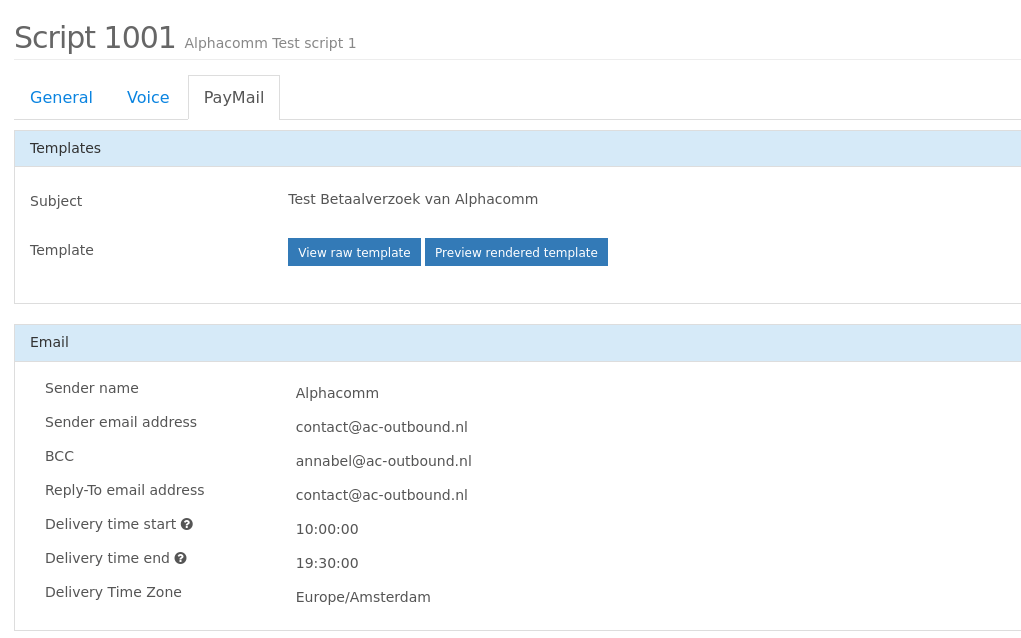
Task: Click the delivery start time 10:00:00
Action: 327,529
